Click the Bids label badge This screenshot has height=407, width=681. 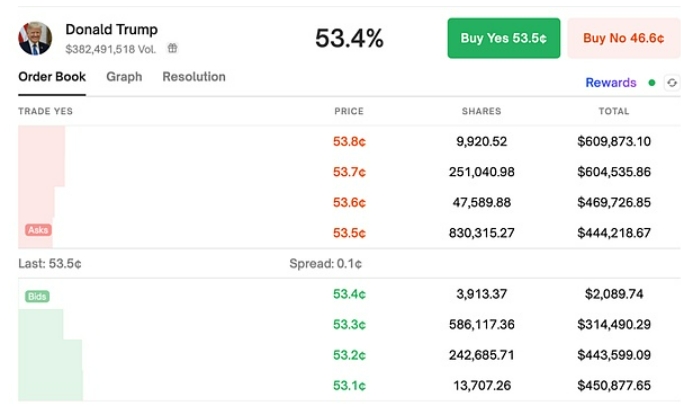click(37, 296)
